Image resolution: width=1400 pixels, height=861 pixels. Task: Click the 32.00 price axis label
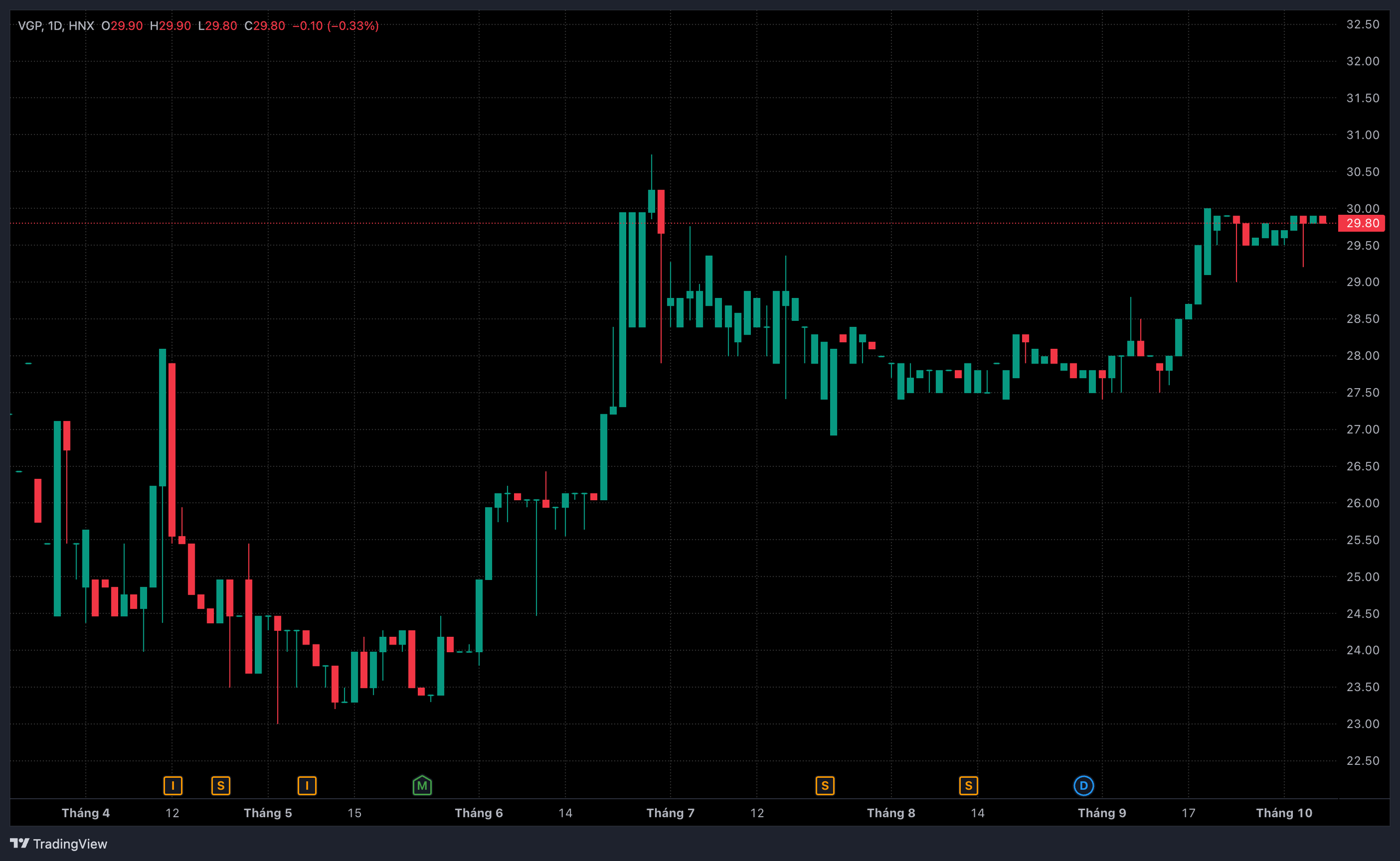click(x=1362, y=61)
